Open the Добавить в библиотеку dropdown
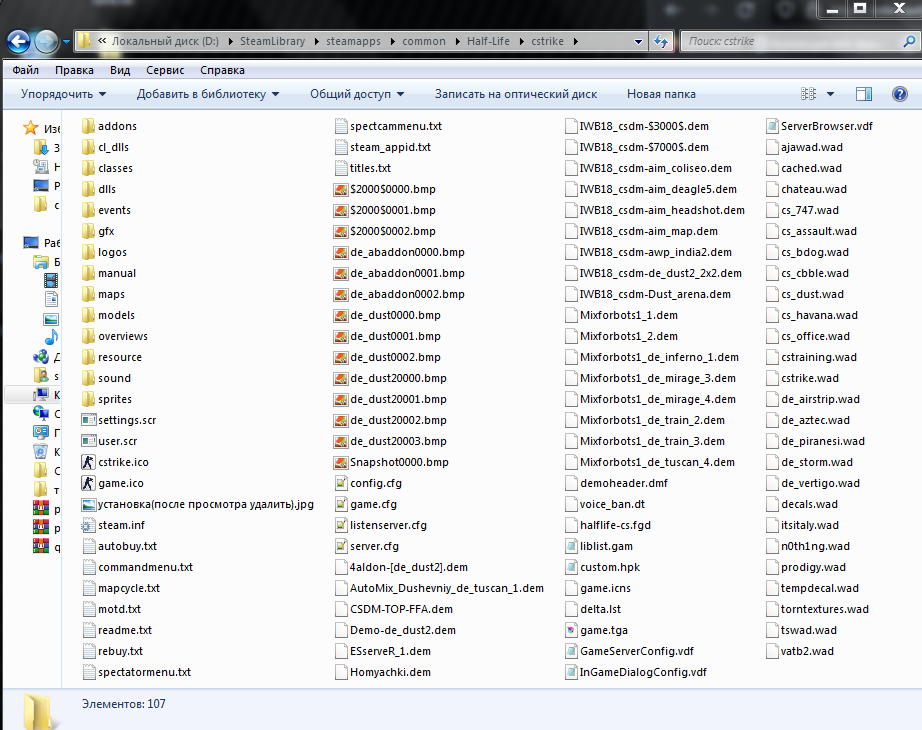This screenshot has width=922, height=730. coord(208,93)
